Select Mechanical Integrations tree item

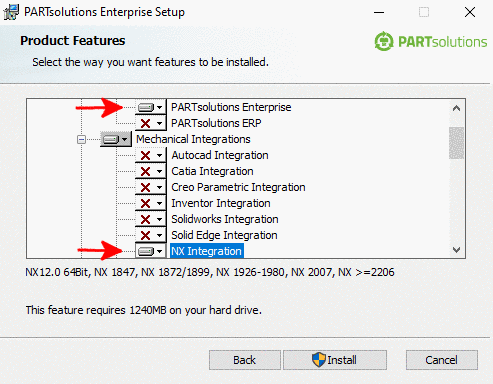(193, 139)
